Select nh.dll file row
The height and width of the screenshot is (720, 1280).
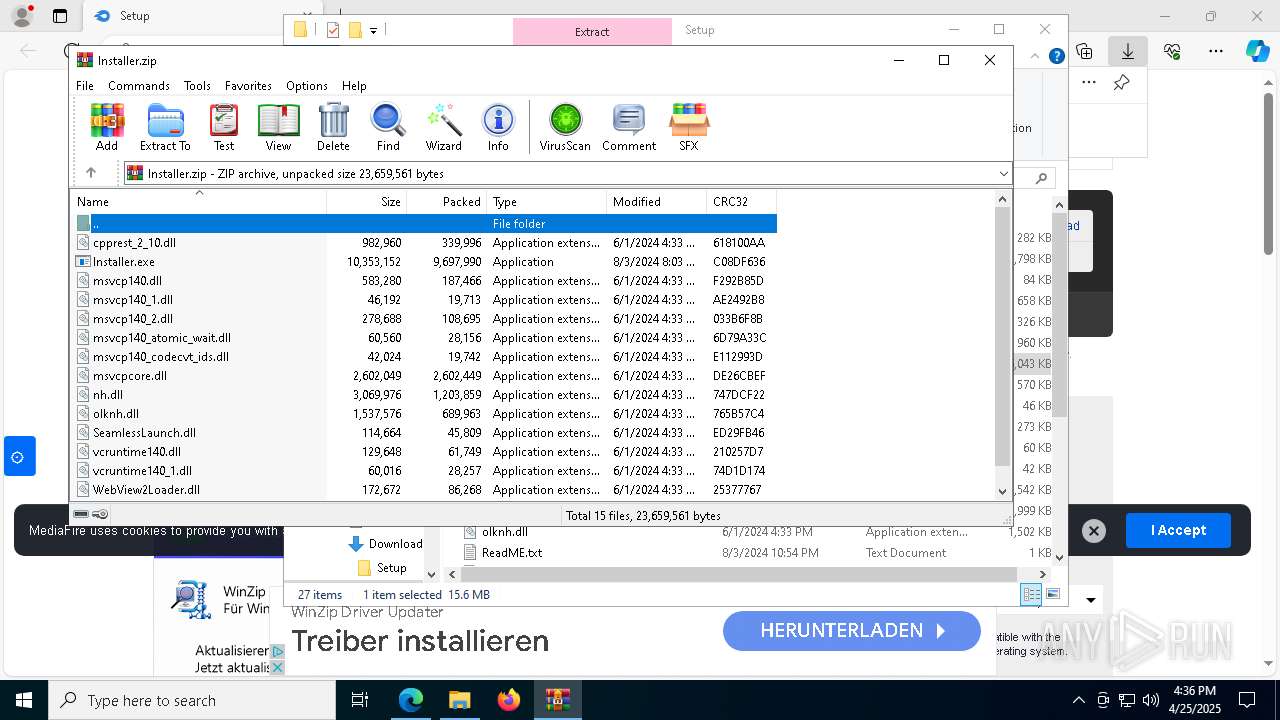coord(424,395)
